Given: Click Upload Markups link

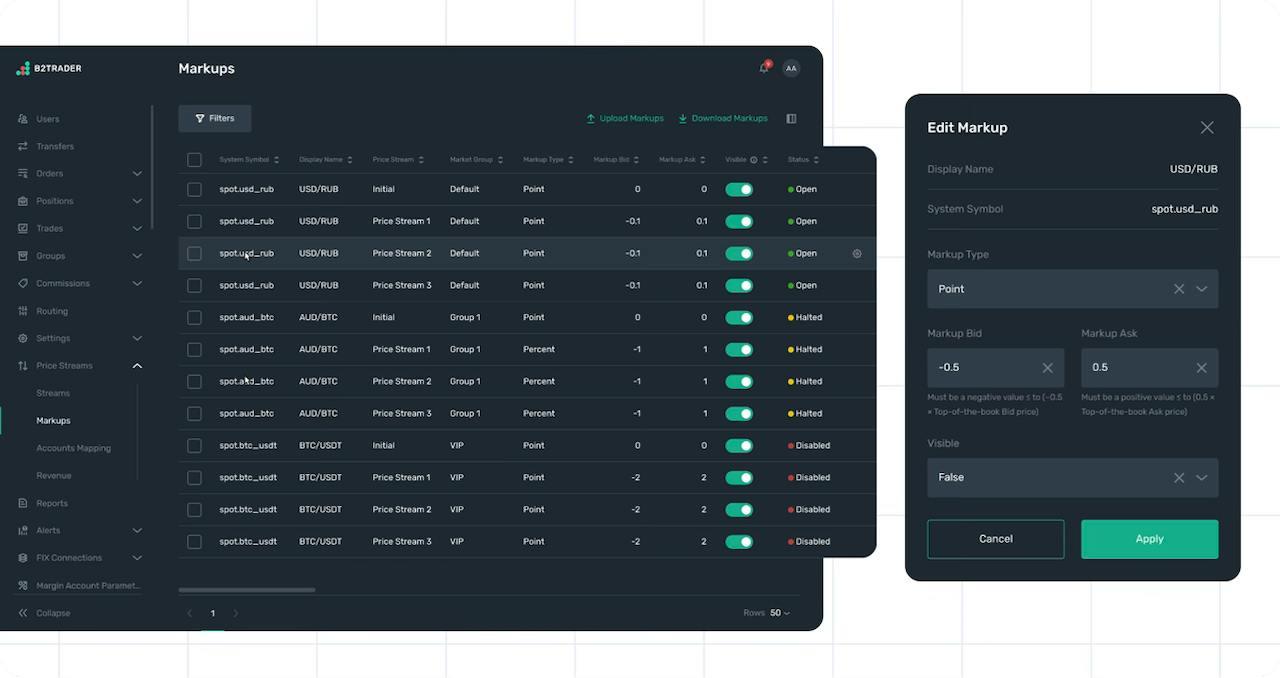Looking at the screenshot, I should [625, 118].
